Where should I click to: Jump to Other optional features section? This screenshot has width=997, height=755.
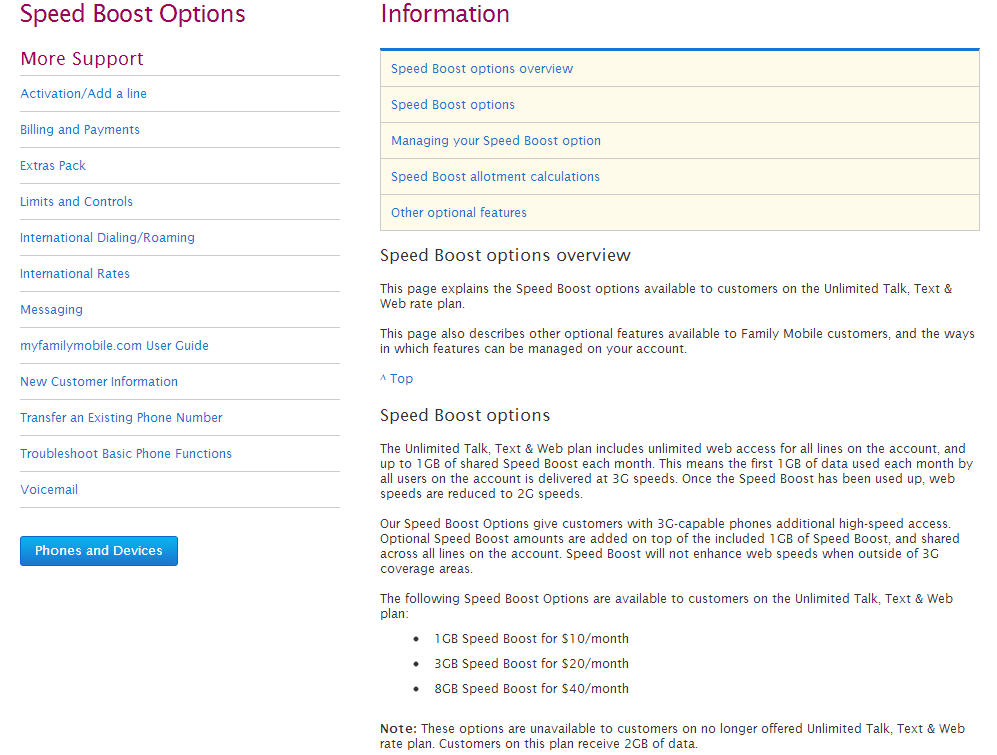pyautogui.click(x=459, y=213)
